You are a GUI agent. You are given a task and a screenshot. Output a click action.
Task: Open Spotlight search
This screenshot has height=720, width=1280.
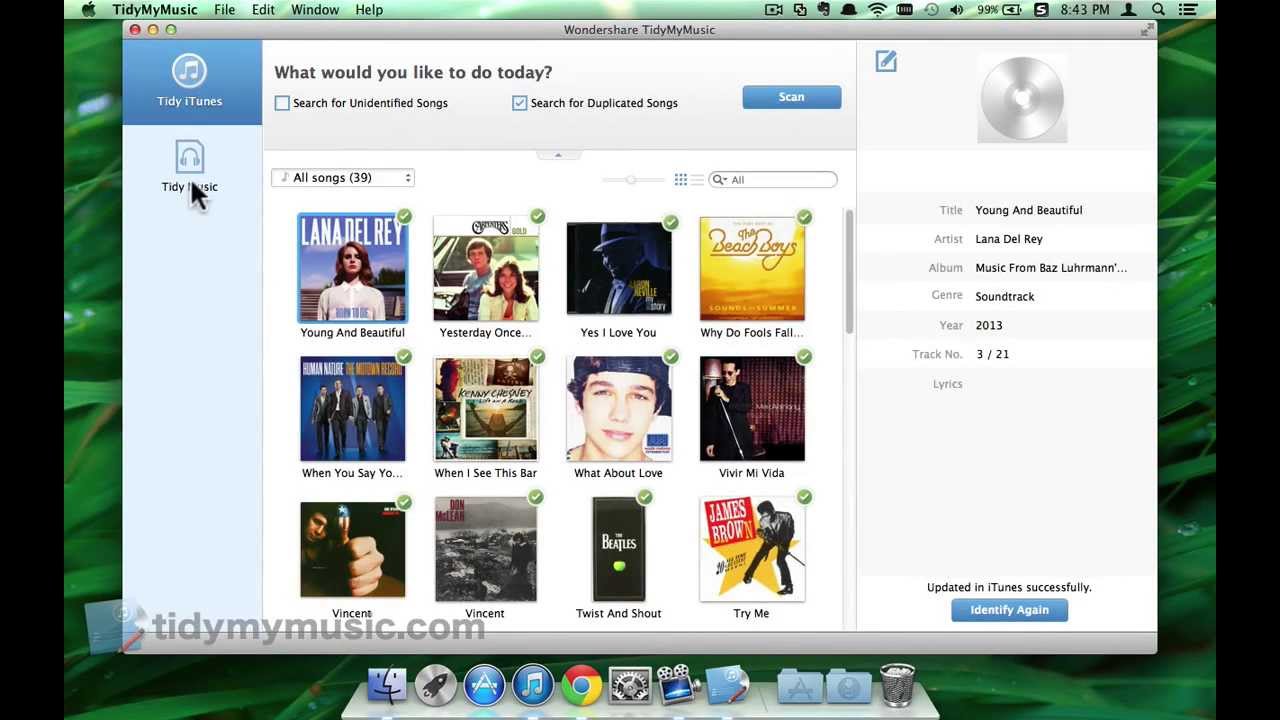(1158, 10)
